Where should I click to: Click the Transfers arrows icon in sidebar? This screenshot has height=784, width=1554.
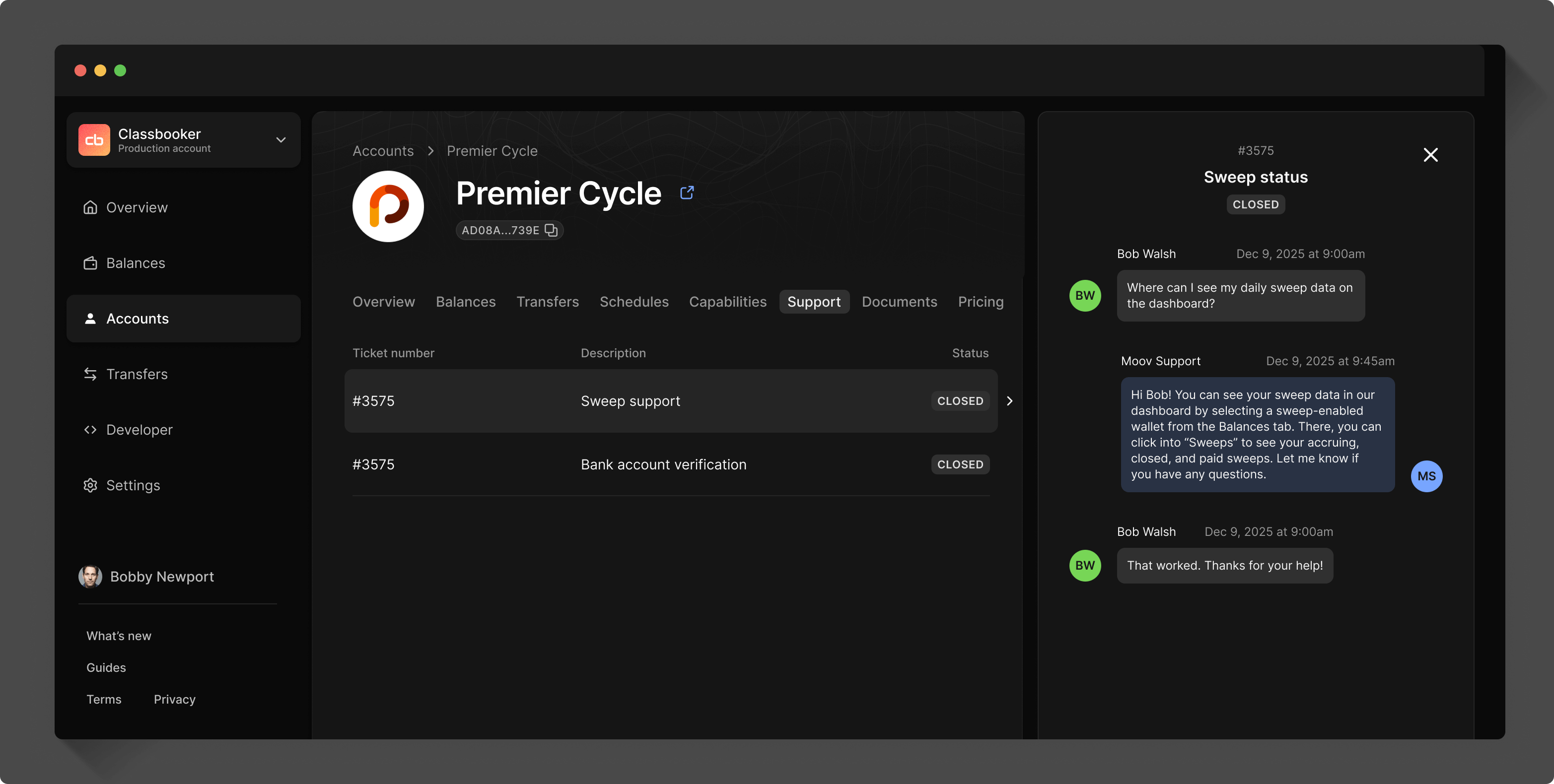click(x=90, y=374)
